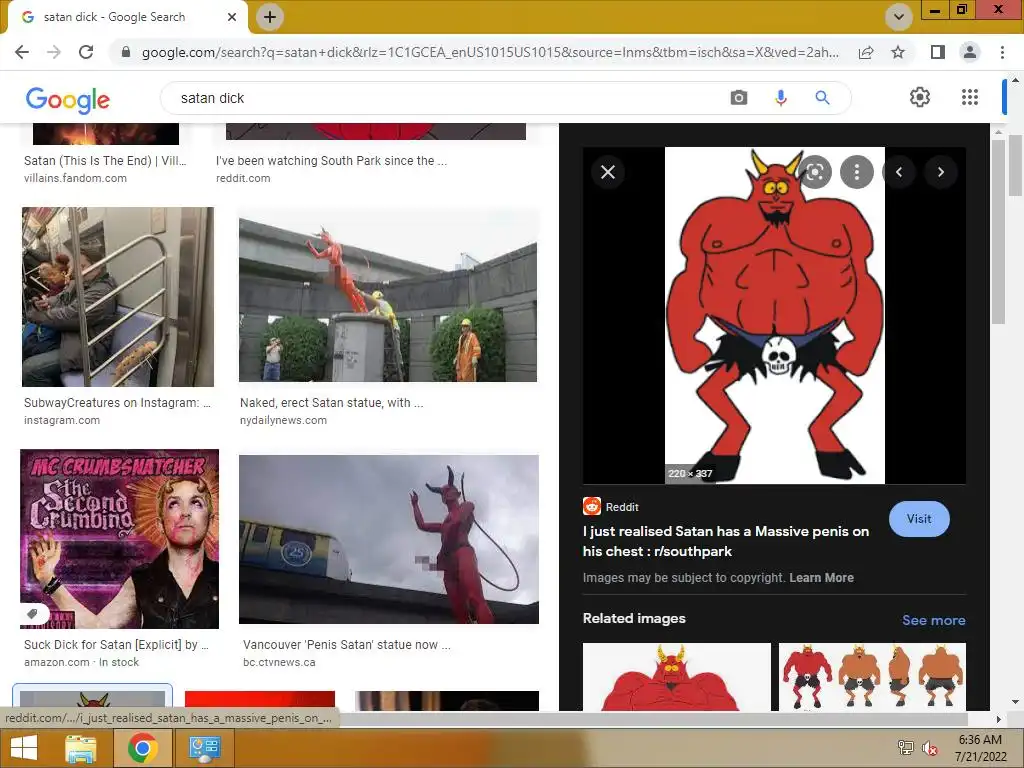Click the muted volume tray icon
Image resolution: width=1024 pixels, height=768 pixels.
click(930, 748)
